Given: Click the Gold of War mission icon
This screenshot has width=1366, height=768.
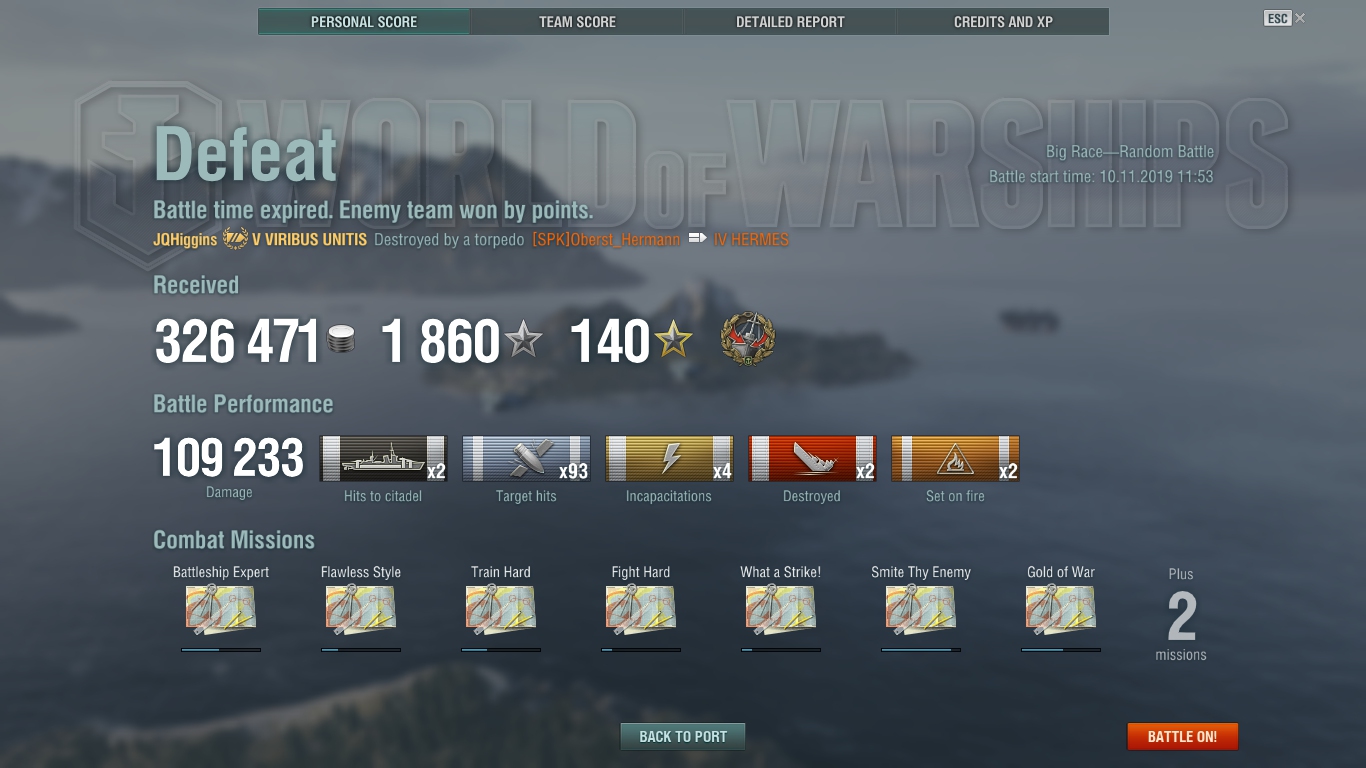Looking at the screenshot, I should 1061,610.
